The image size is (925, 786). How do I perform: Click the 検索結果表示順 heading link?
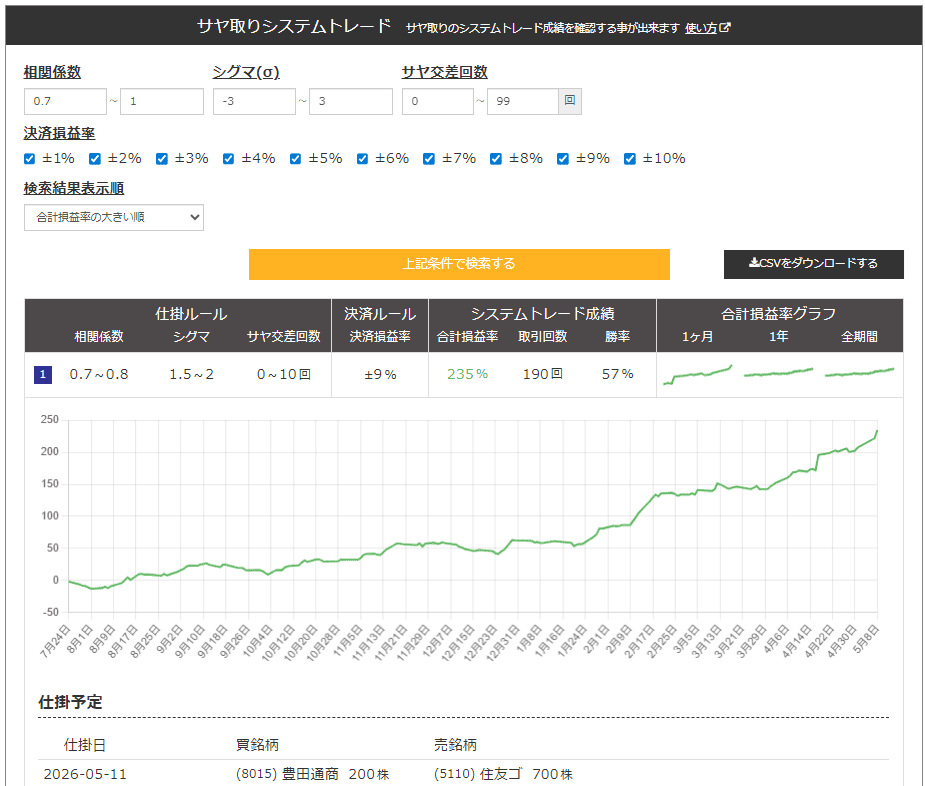74,188
